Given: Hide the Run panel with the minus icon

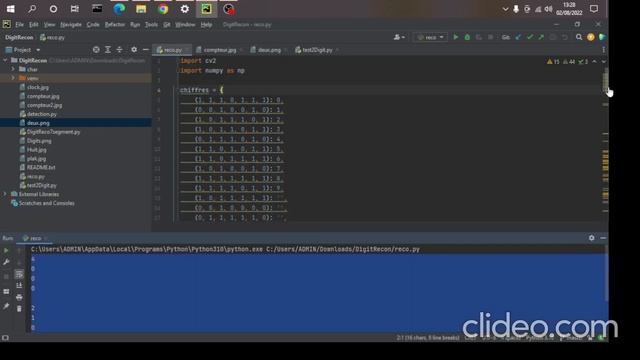Looking at the screenshot, I should (603, 238).
